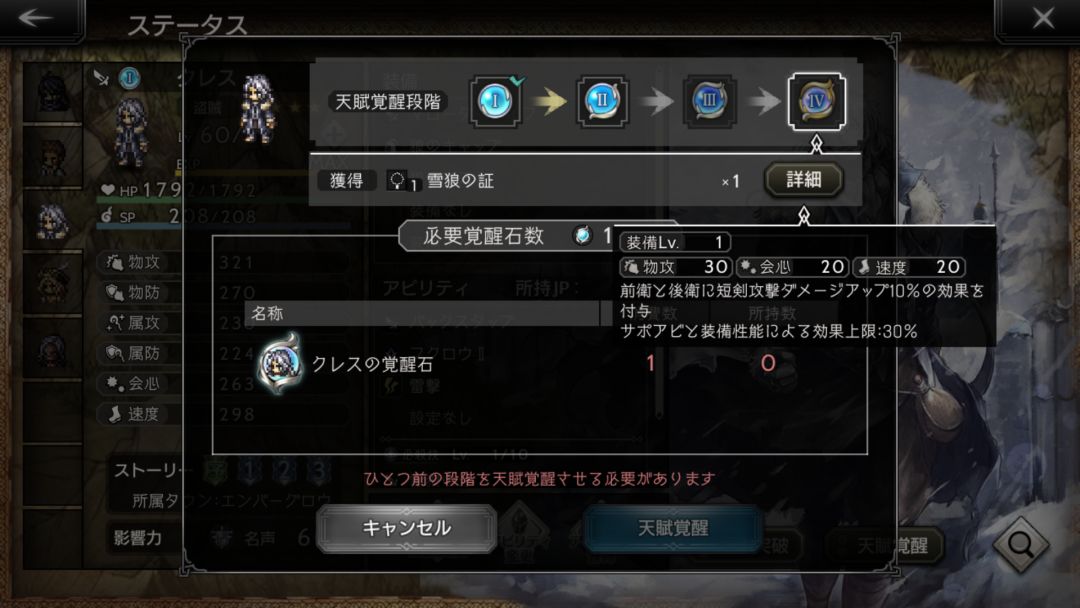Select first party member portrait

[x=52, y=94]
